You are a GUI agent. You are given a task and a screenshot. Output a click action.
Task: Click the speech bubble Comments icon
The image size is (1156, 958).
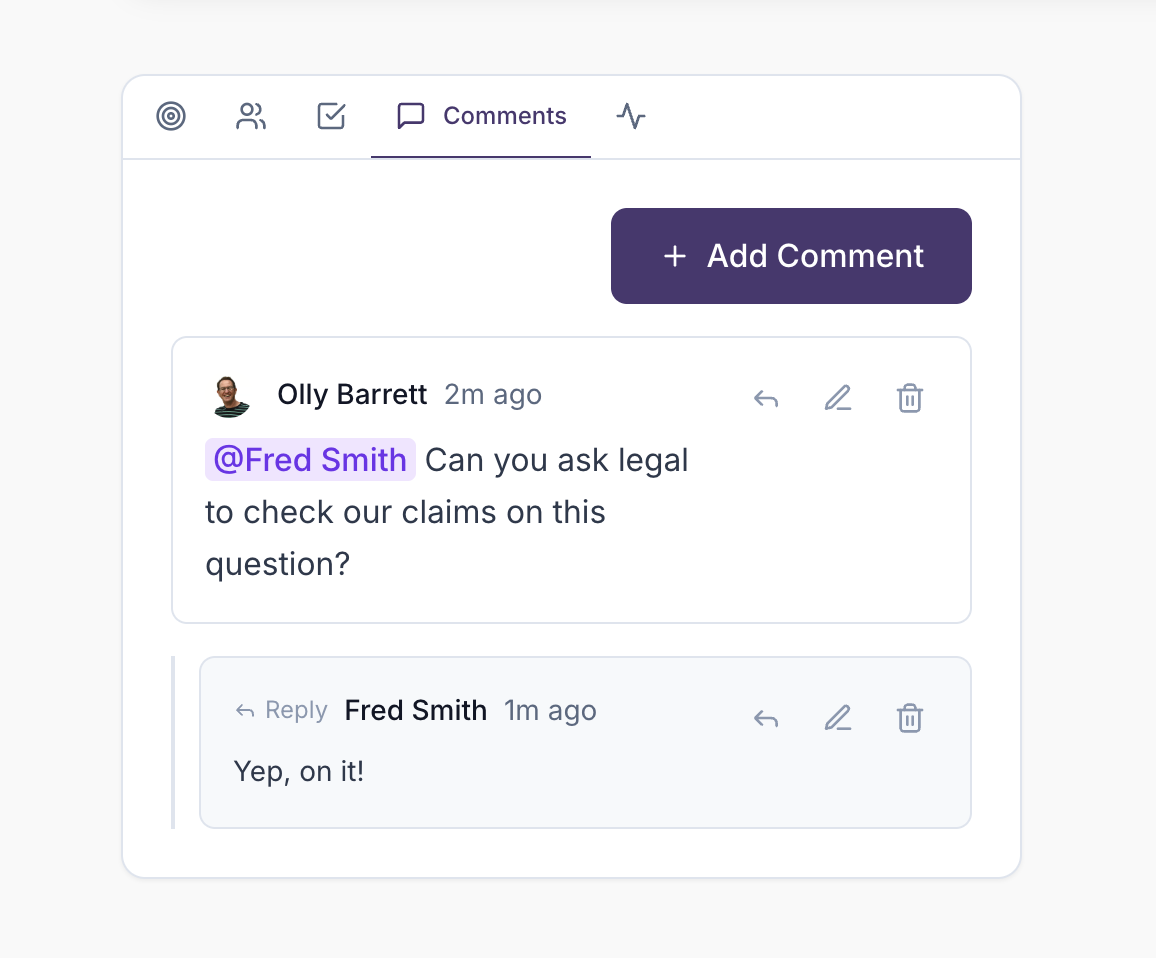coord(410,116)
